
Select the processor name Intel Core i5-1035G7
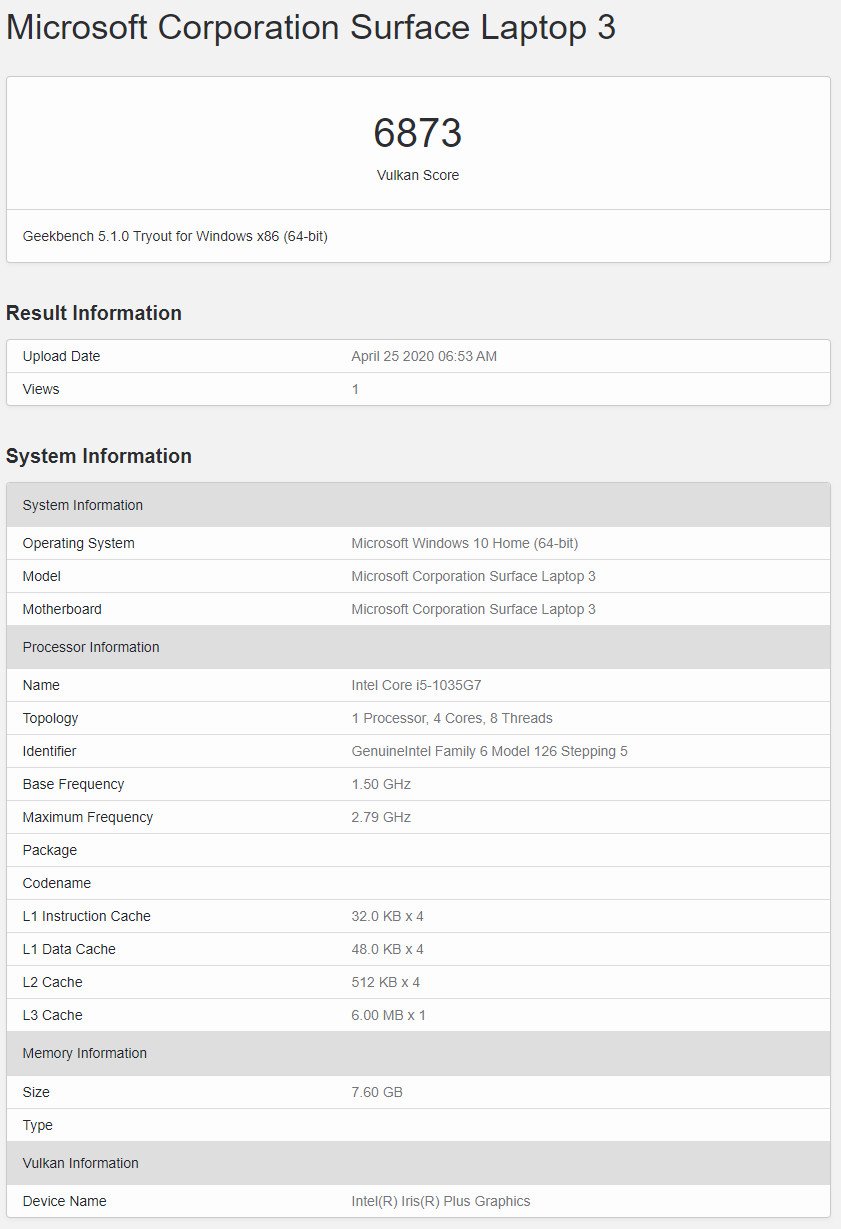click(x=417, y=686)
